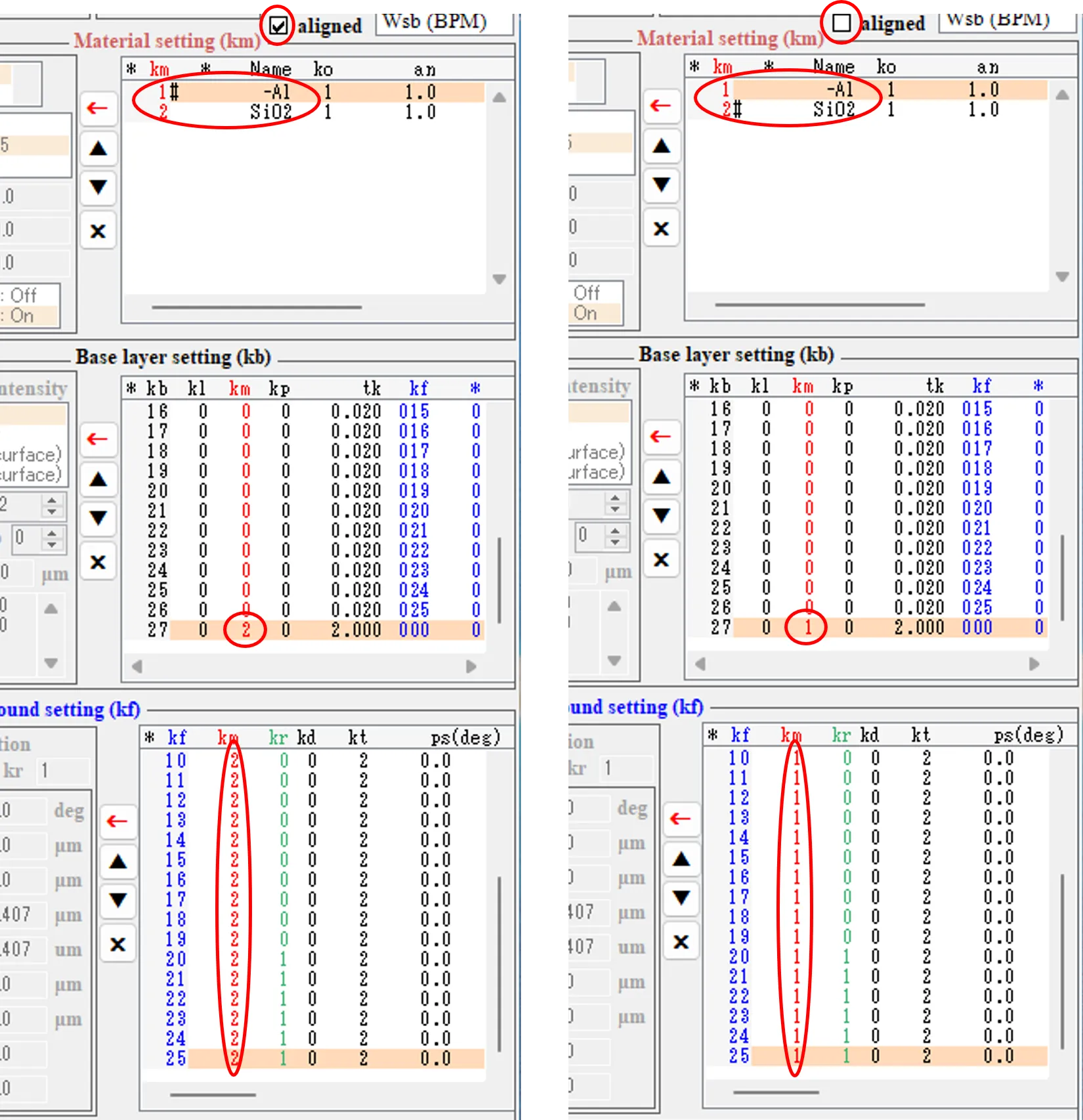The width and height of the screenshot is (1083, 1120).
Task: Select kb 16 row in left Base layer list
Action: tap(305, 412)
